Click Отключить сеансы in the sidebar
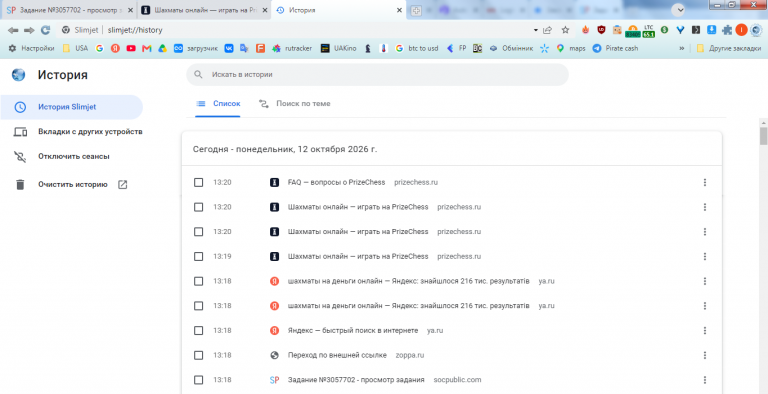This screenshot has width=768, height=394. click(61, 156)
